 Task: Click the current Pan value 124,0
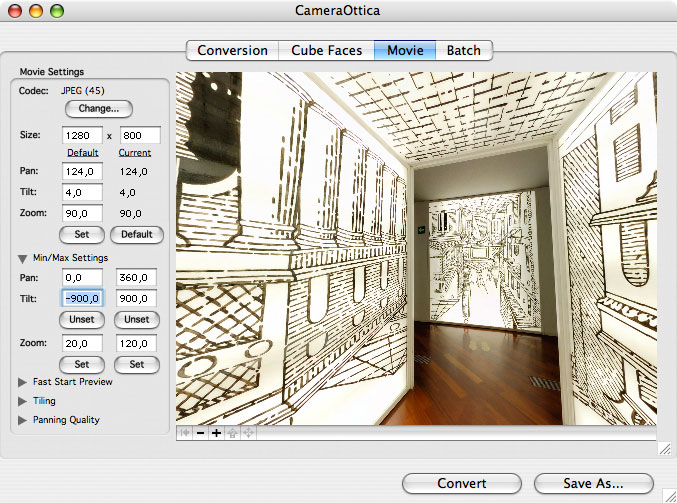[x=133, y=172]
